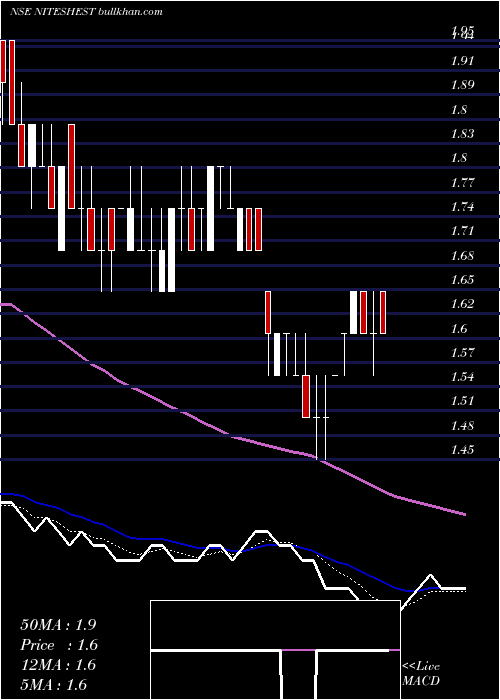
Task: Click the 1.89 price axis label
Action: [462, 85]
